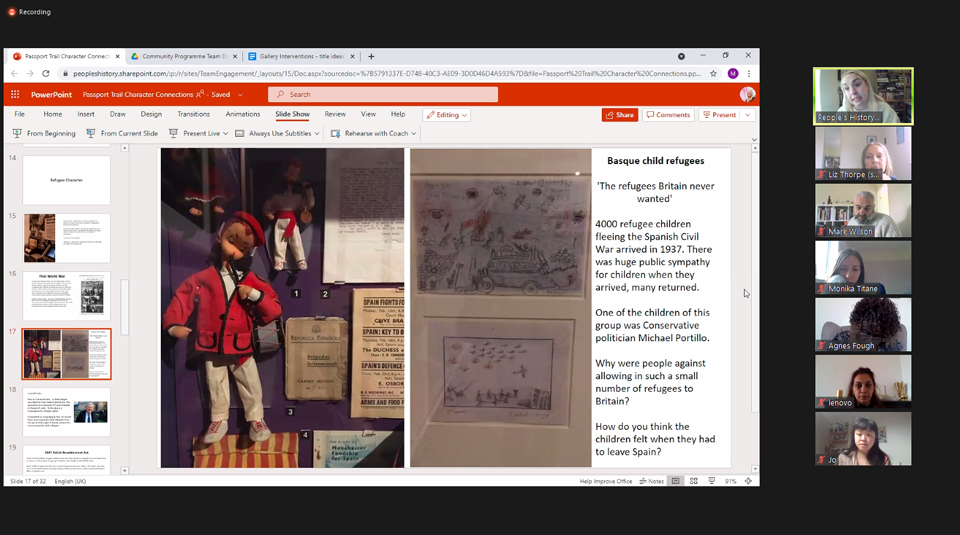Go back in the browser
Screen dimensions: 960x535
(x=15, y=73)
